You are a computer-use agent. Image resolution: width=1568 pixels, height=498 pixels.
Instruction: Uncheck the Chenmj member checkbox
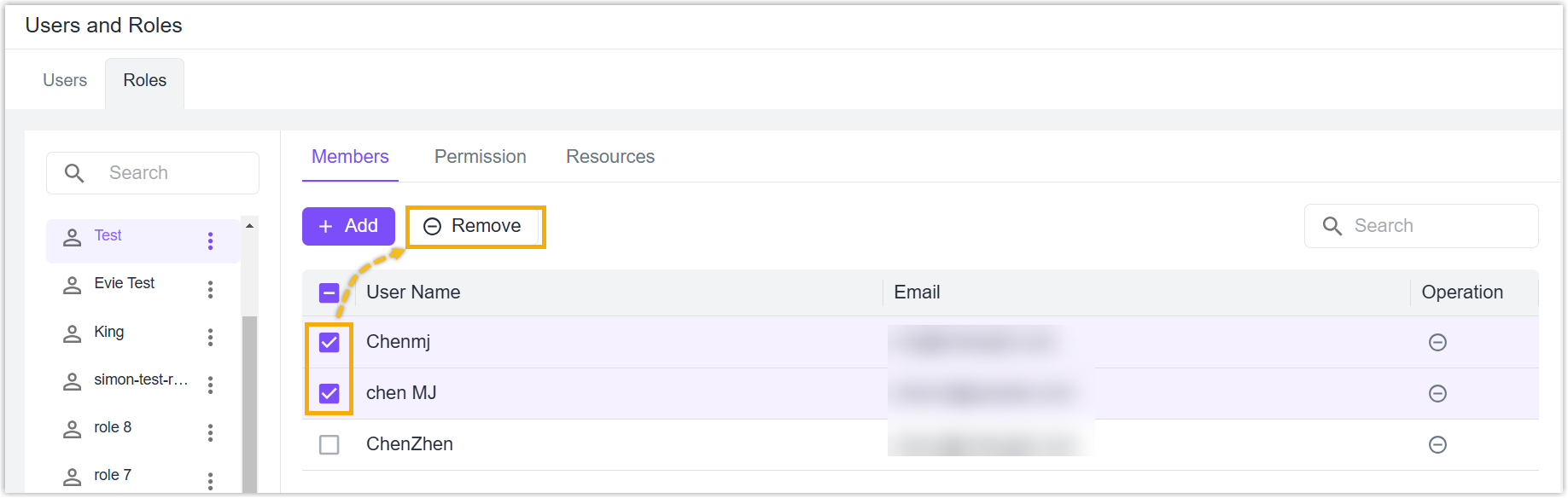coord(329,342)
